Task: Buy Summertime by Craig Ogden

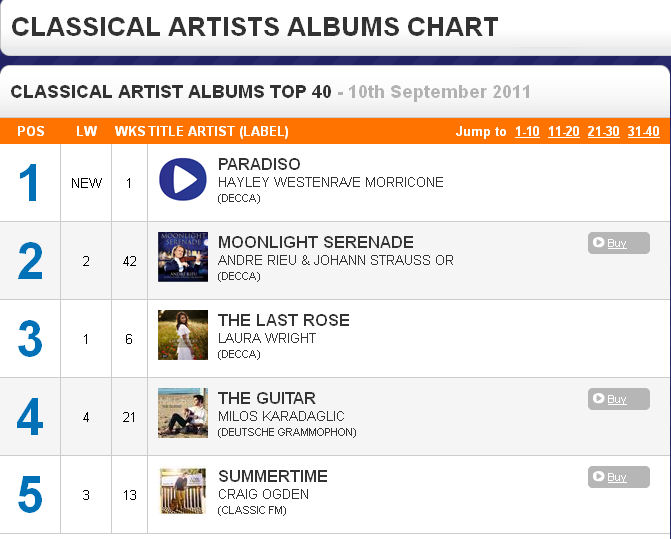Action: 618,477
